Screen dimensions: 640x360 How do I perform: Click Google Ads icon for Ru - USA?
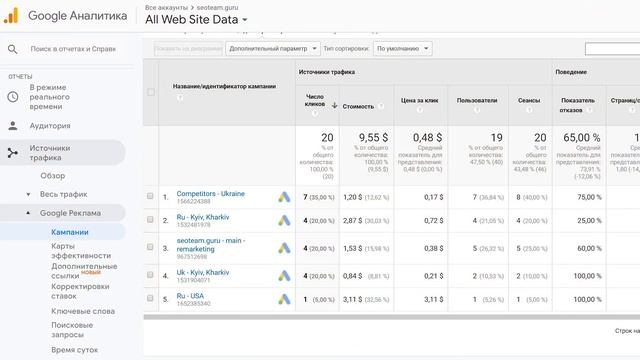284,299
